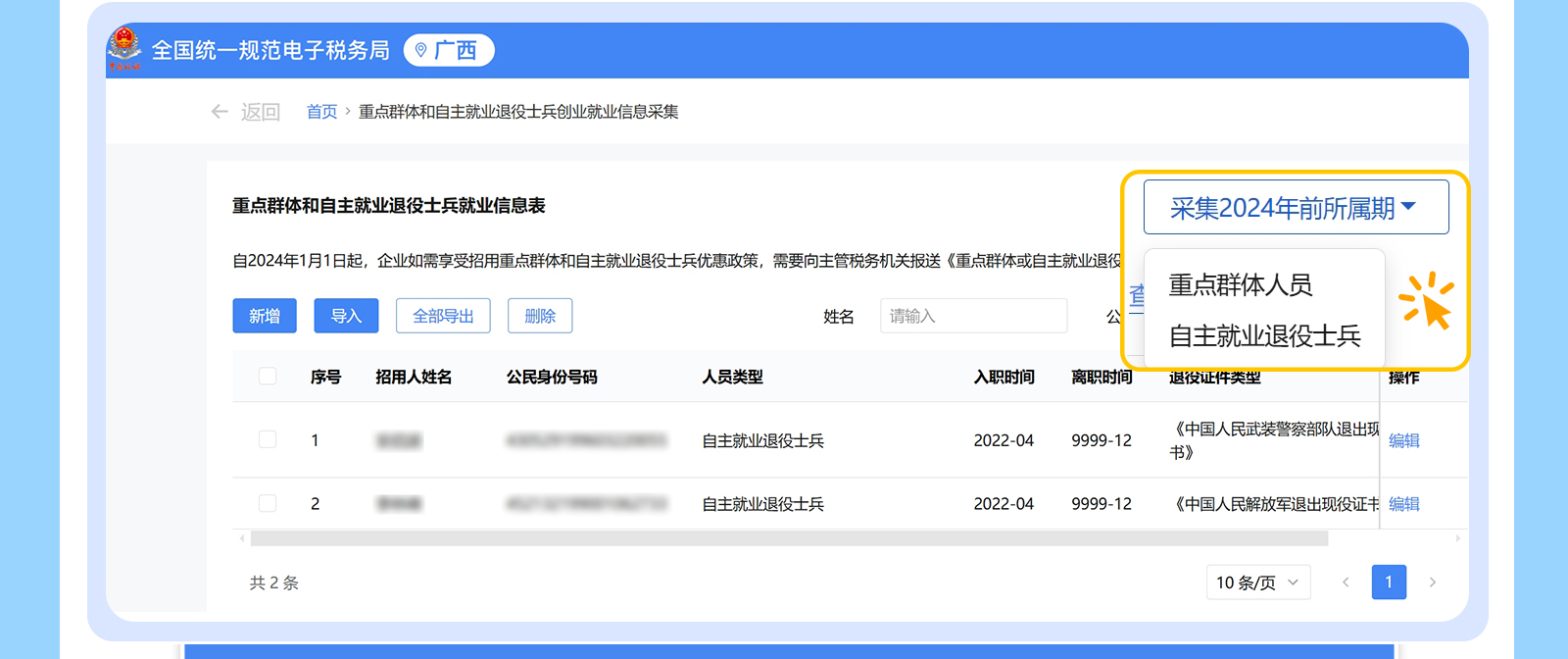Click the tax bureau emblem logo
The height and width of the screenshot is (659, 1568).
pos(124,49)
